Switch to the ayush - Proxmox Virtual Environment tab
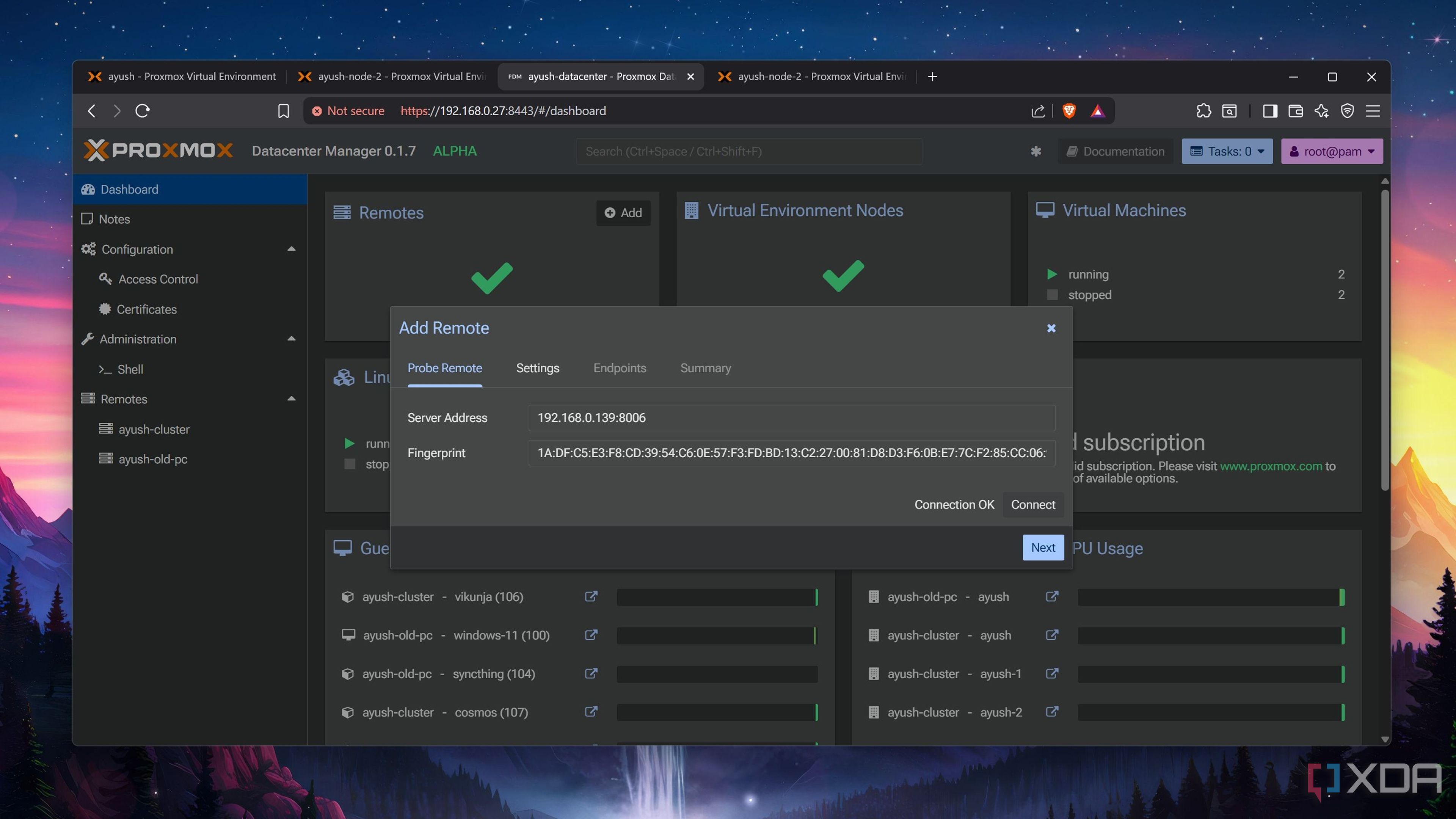Image resolution: width=1456 pixels, height=819 pixels. click(182, 76)
